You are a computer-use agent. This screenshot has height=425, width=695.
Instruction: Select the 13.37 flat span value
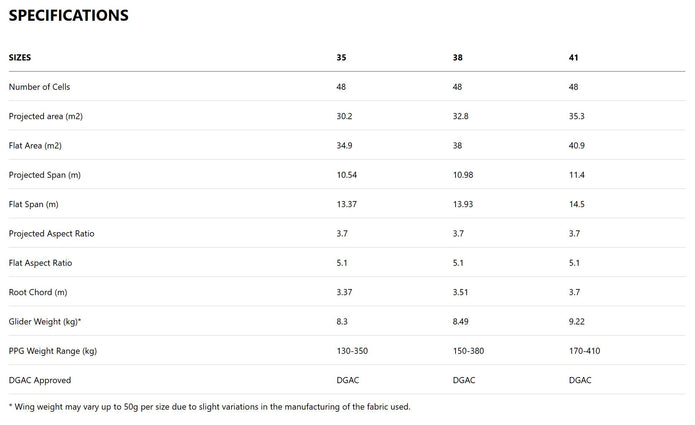click(349, 204)
